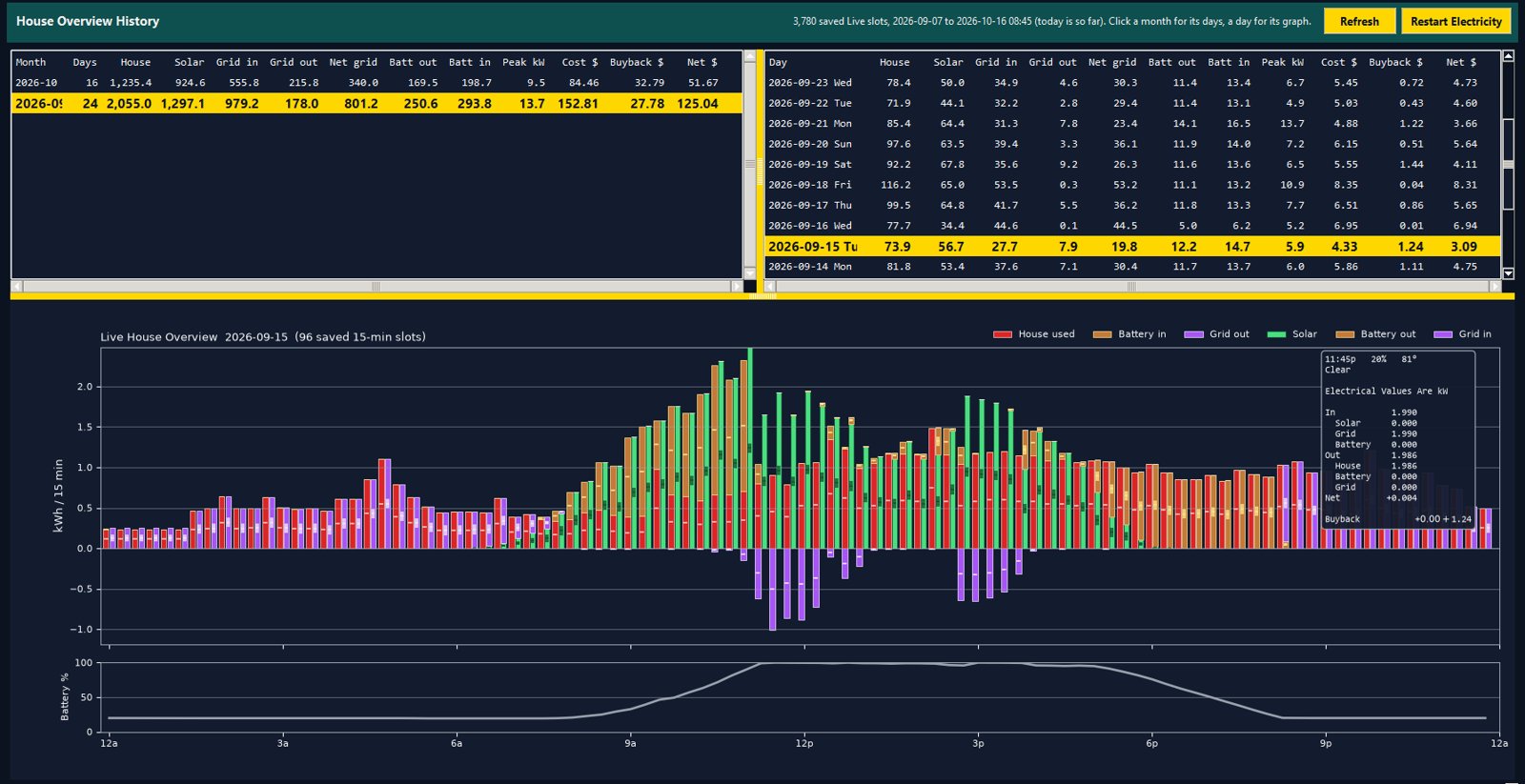
Task: Click the Battery out legend swatch
Action: (x=1345, y=334)
